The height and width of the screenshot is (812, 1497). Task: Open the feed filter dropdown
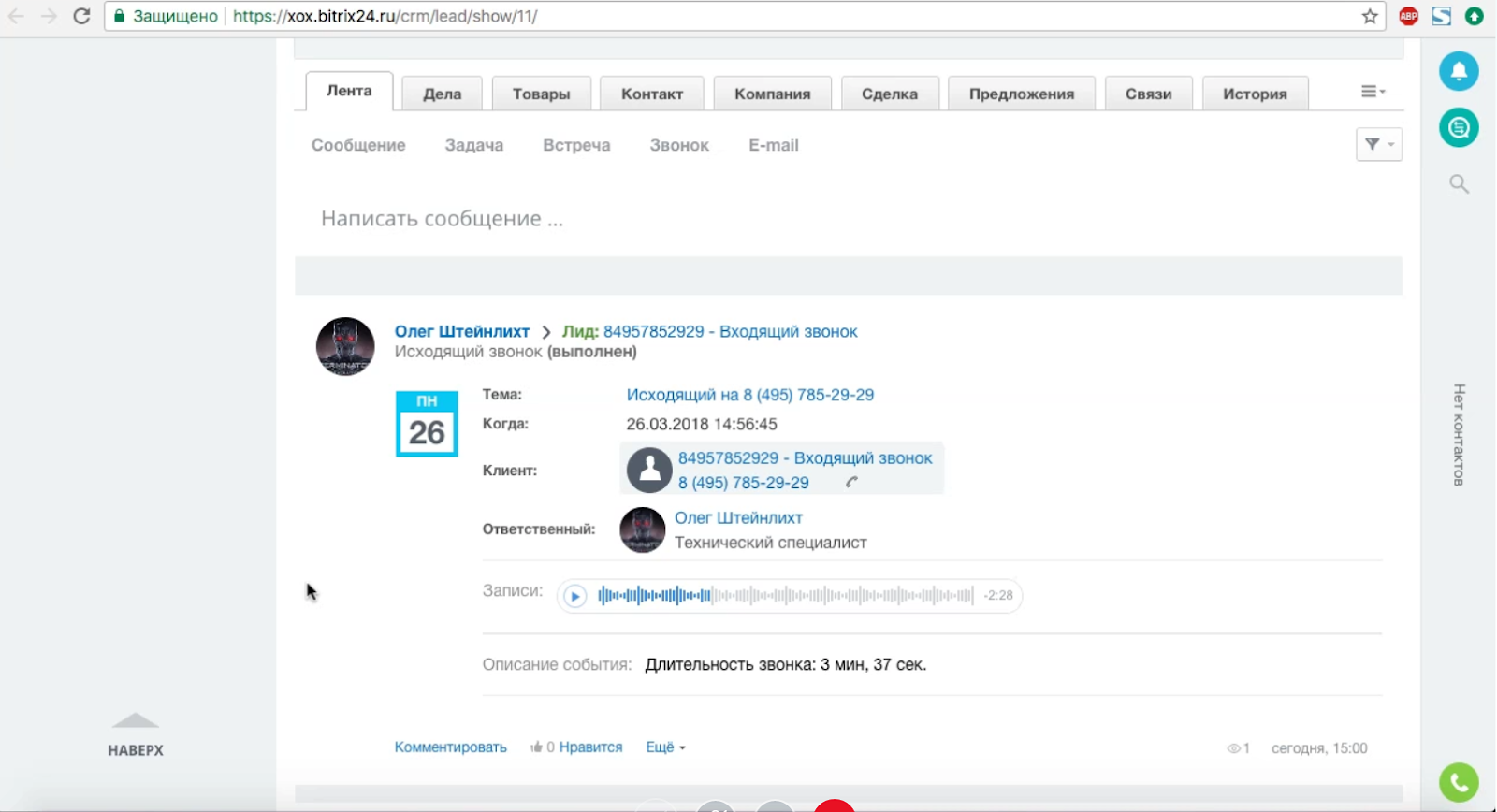[x=1379, y=144]
